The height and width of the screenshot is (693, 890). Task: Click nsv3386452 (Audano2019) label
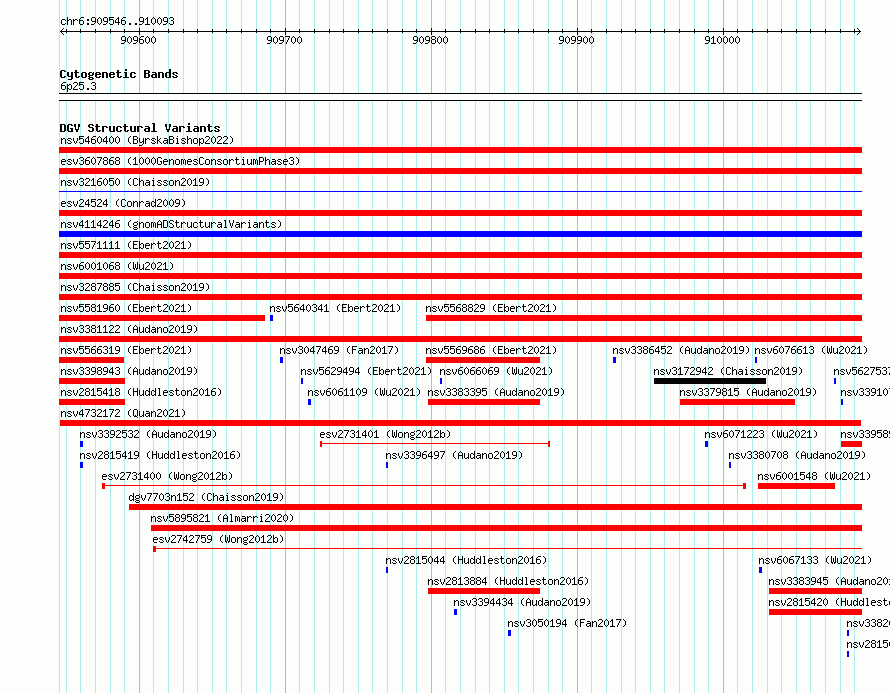click(x=681, y=350)
